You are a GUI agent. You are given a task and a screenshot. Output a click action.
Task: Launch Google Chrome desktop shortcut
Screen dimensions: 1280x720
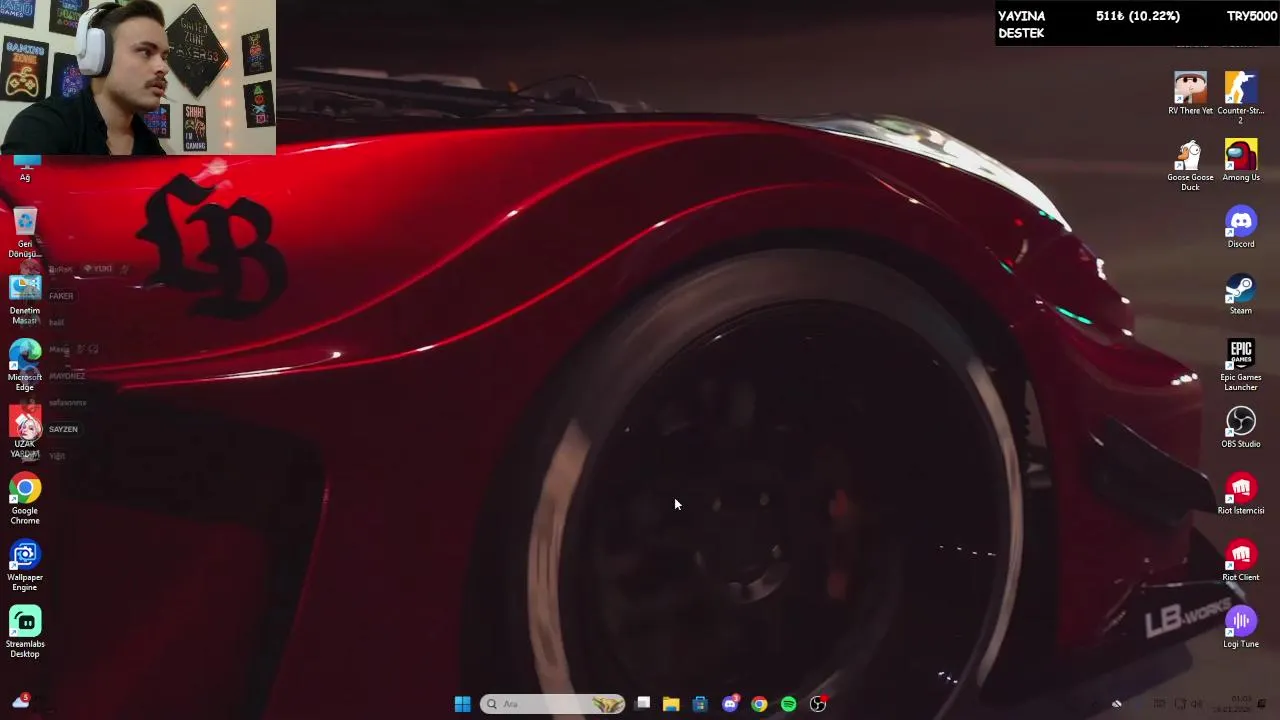[x=25, y=499]
